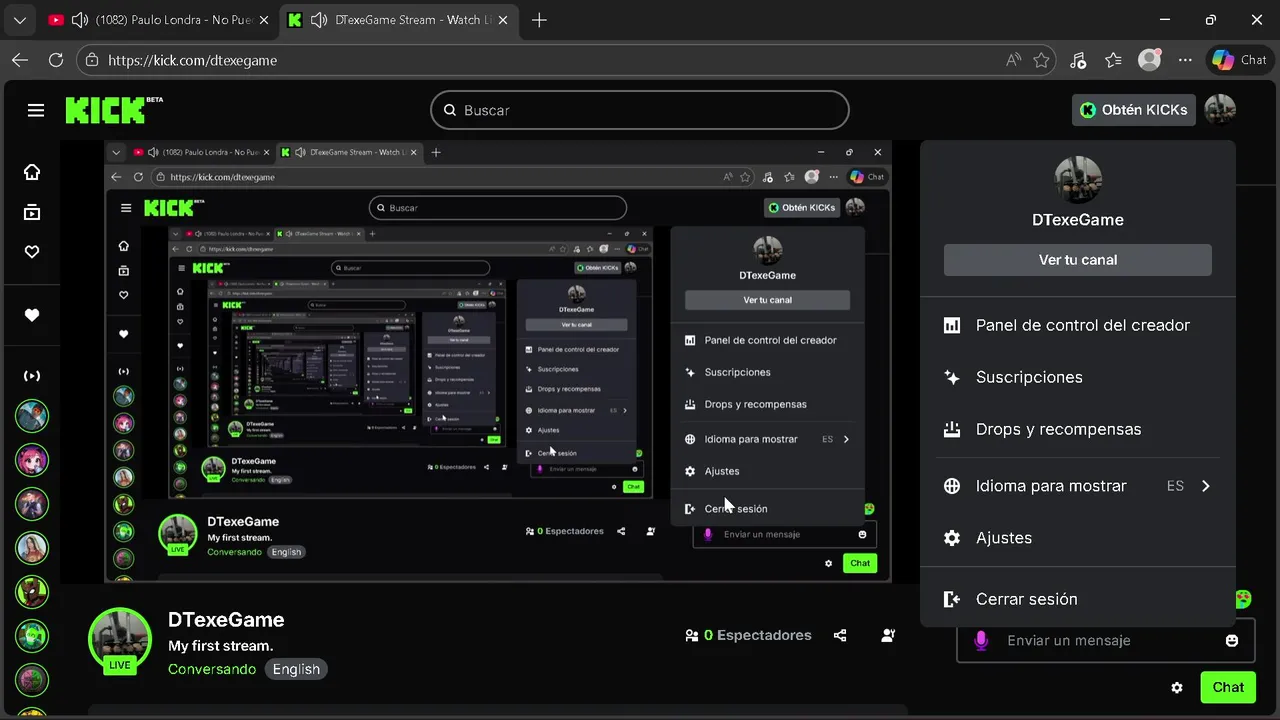Viewport: 1280px width, 720px height.
Task: Open browser Favorites list icon
Action: (x=1114, y=60)
